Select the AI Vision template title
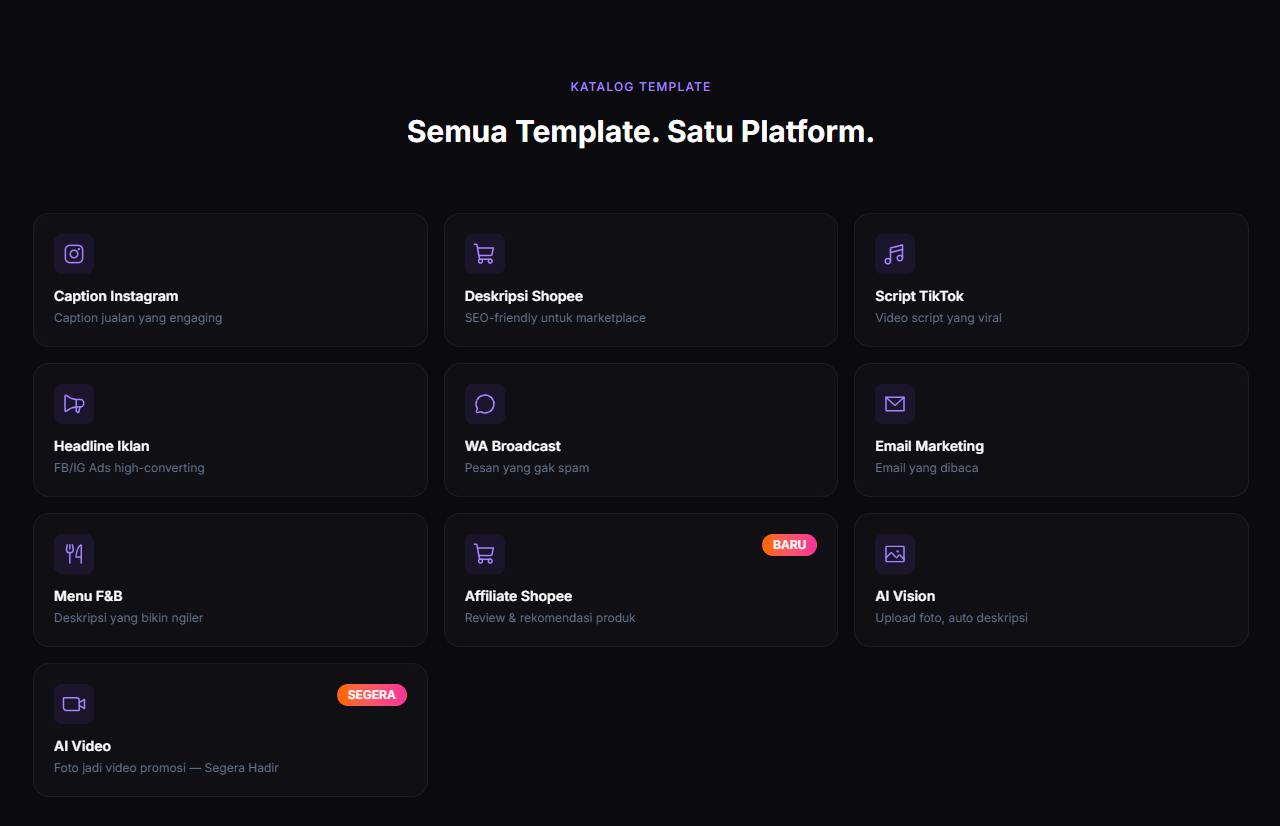The image size is (1280, 826). point(905,596)
